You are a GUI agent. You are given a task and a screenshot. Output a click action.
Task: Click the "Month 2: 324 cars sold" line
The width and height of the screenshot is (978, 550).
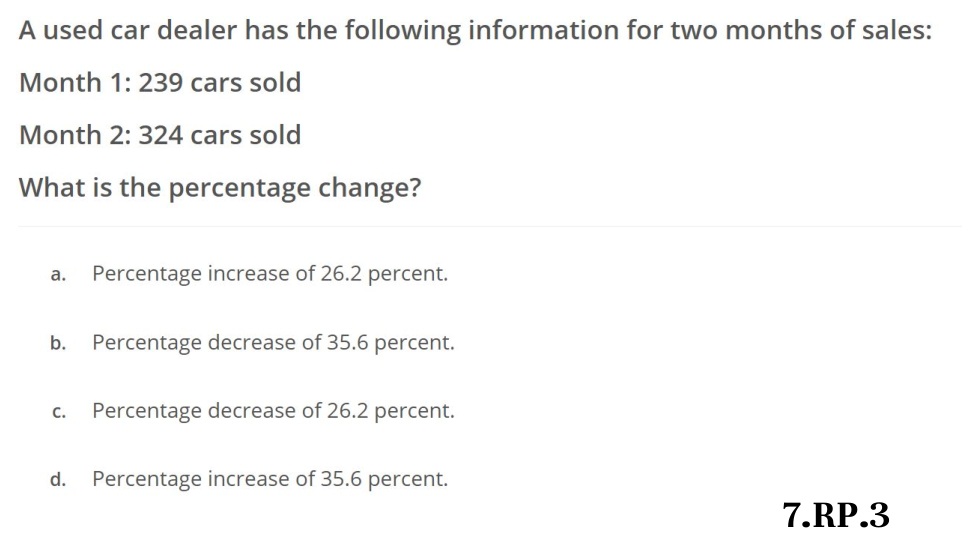tap(160, 135)
